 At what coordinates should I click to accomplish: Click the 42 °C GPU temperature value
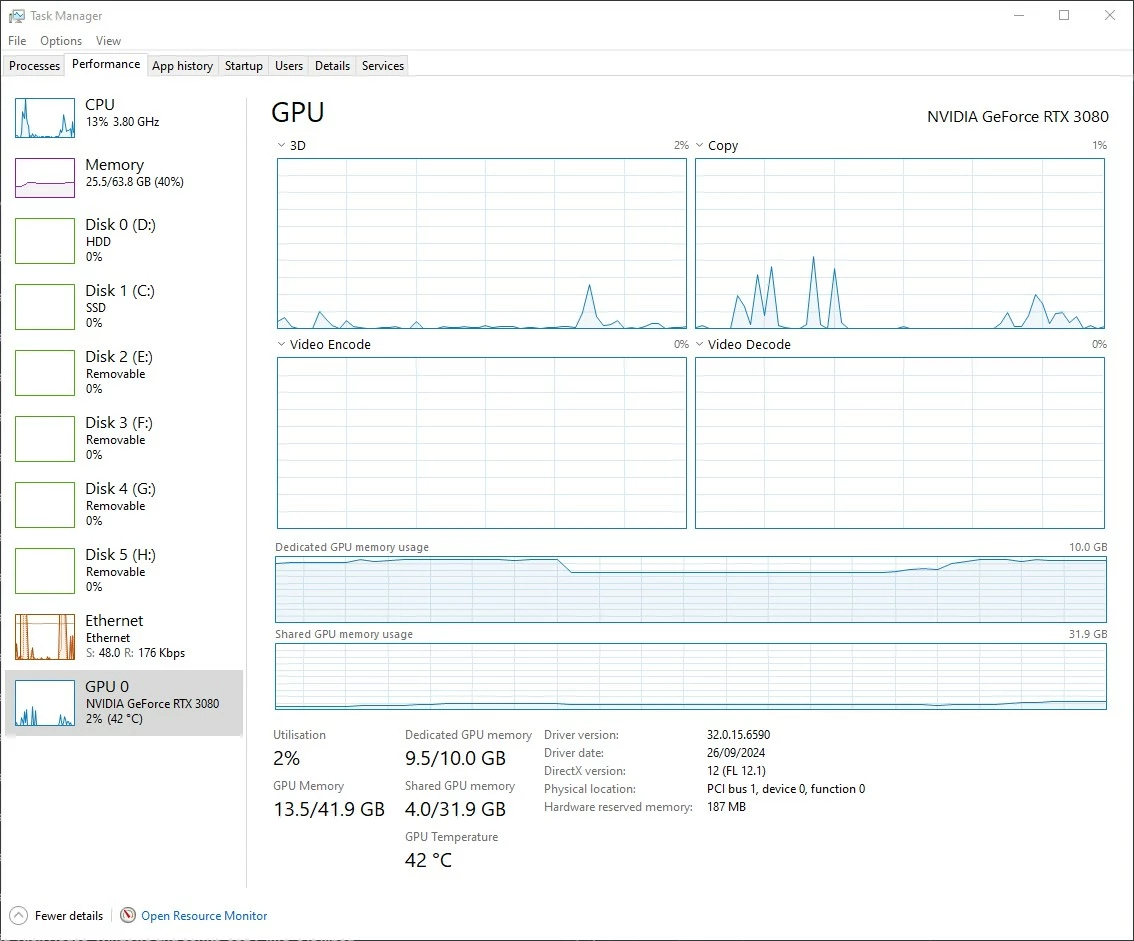(428, 860)
